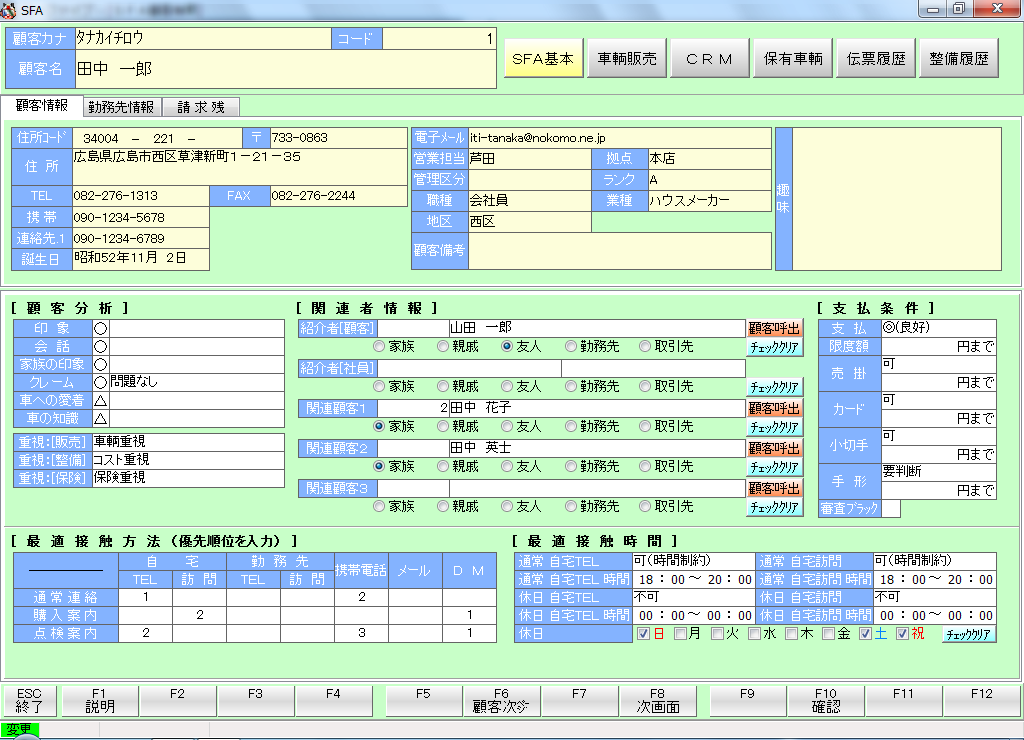
Task: Click the F1 説明 function key
Action: (99, 701)
